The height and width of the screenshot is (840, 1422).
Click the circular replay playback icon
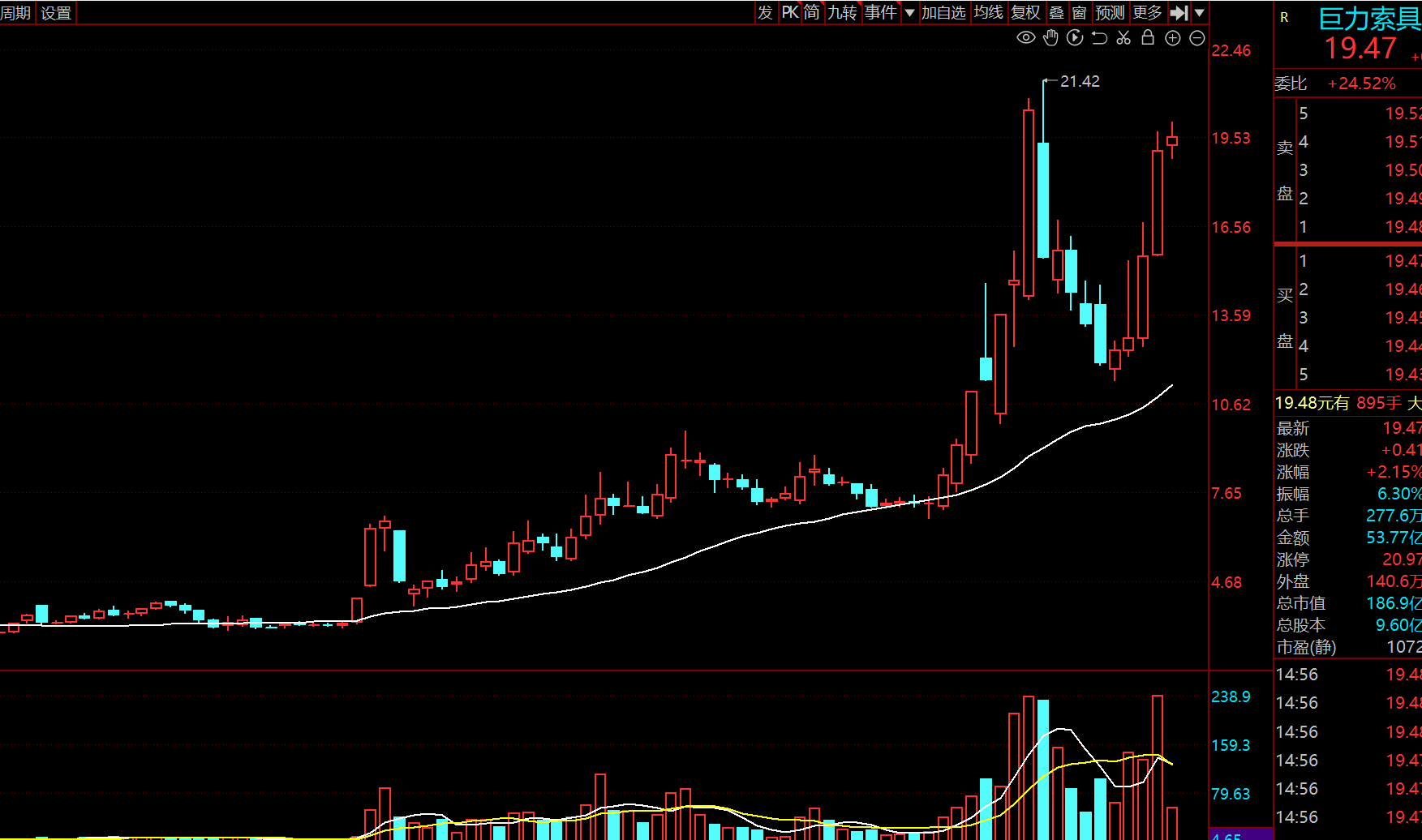[x=1075, y=37]
